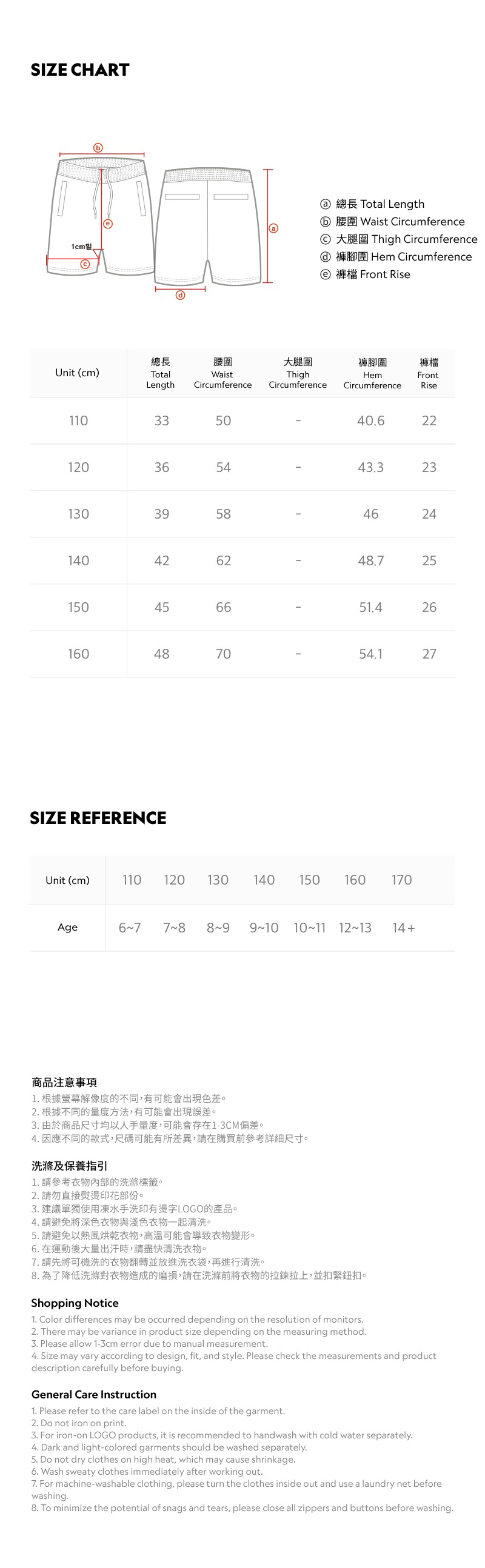Select the 170 size in the size reference table

[x=401, y=880]
